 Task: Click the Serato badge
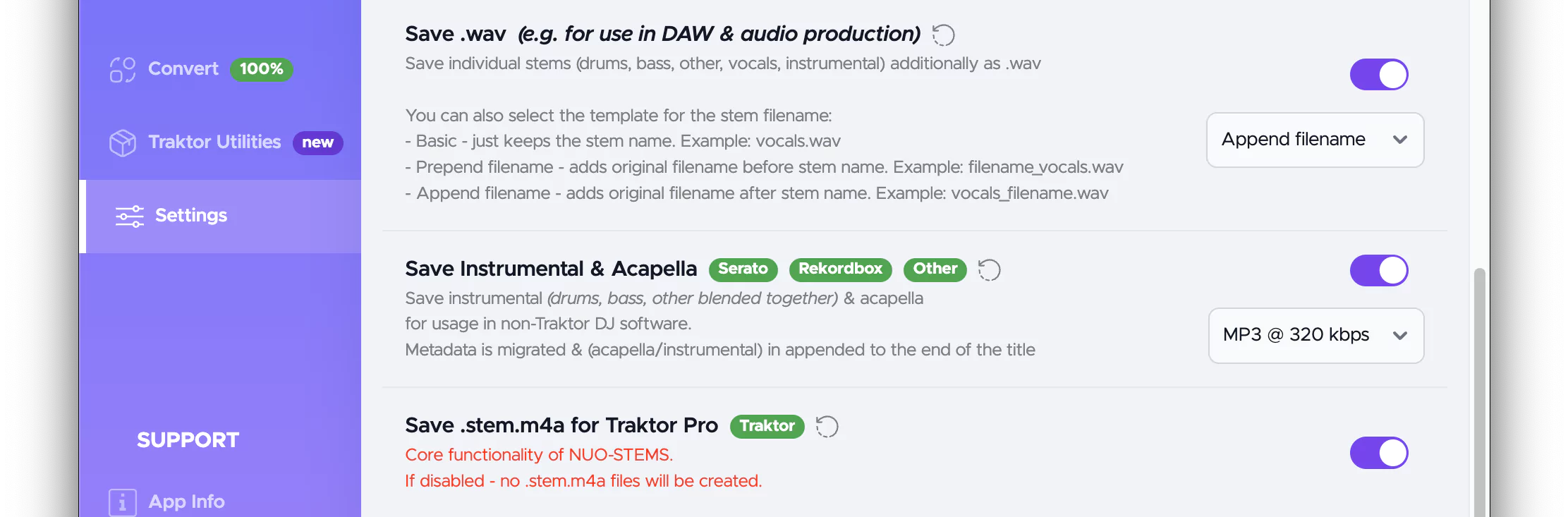pyautogui.click(x=743, y=269)
